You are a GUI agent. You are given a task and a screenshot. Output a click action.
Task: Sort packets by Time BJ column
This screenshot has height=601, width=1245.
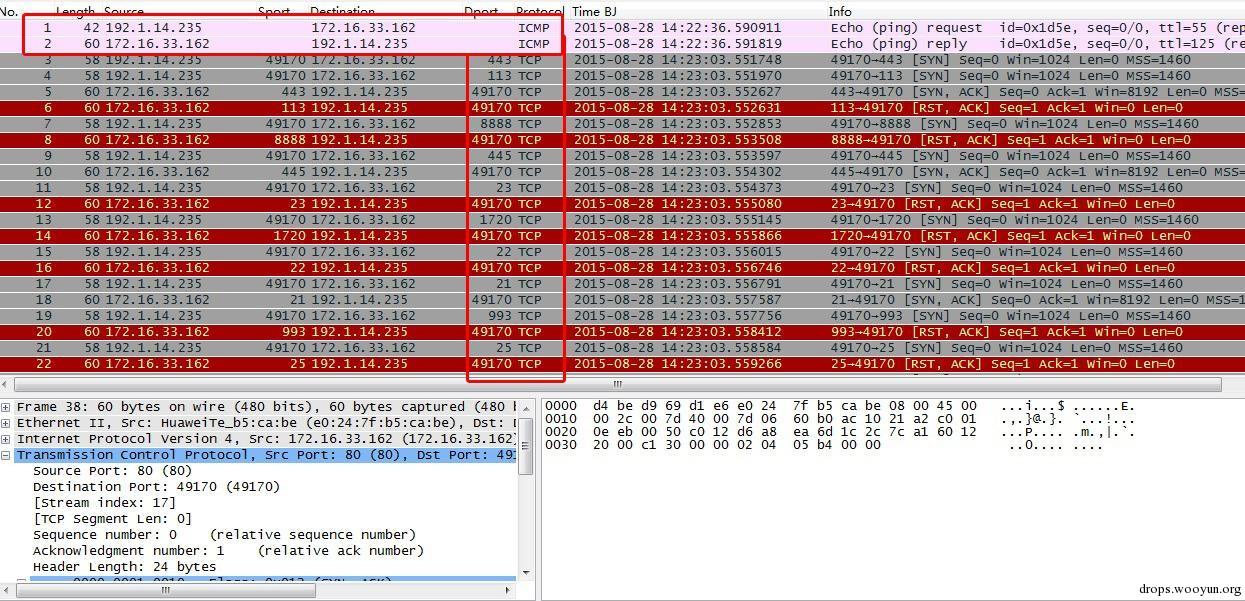pyautogui.click(x=594, y=11)
